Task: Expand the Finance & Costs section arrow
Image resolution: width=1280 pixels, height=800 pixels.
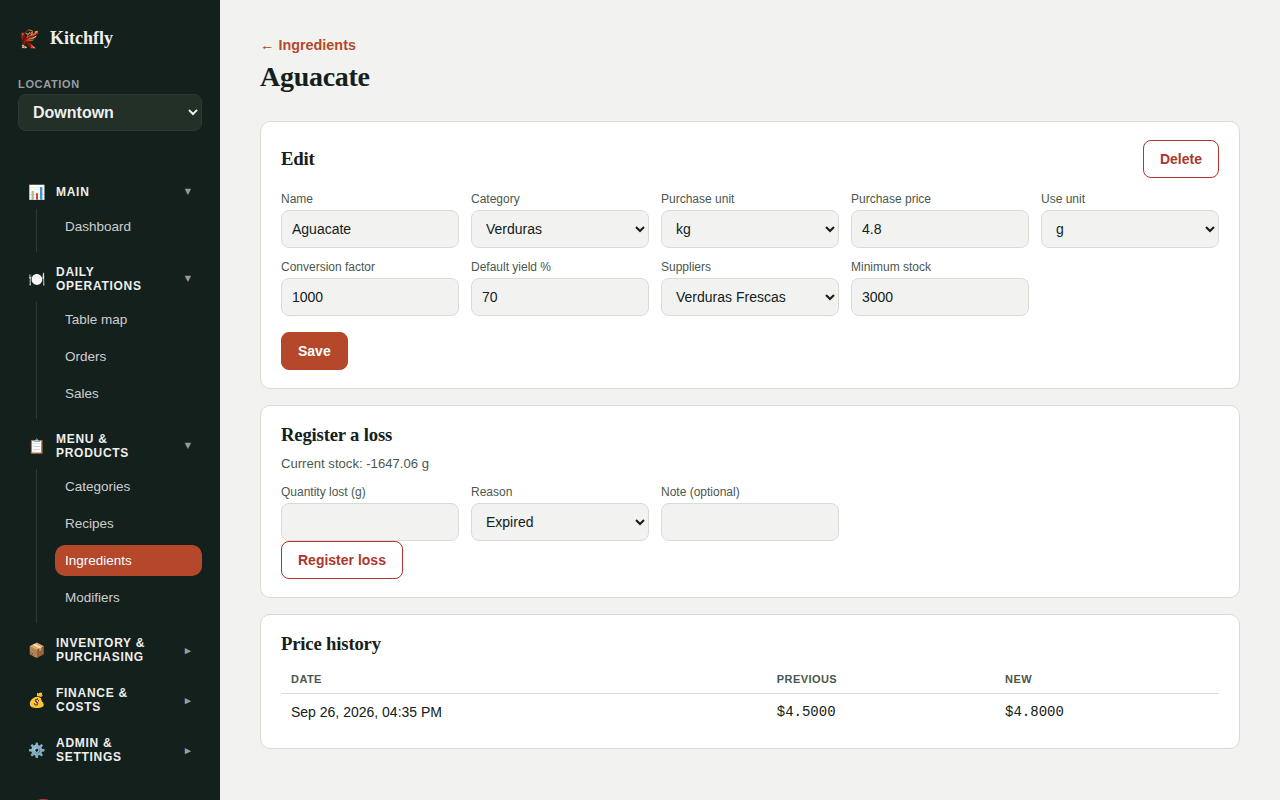Action: [188, 700]
